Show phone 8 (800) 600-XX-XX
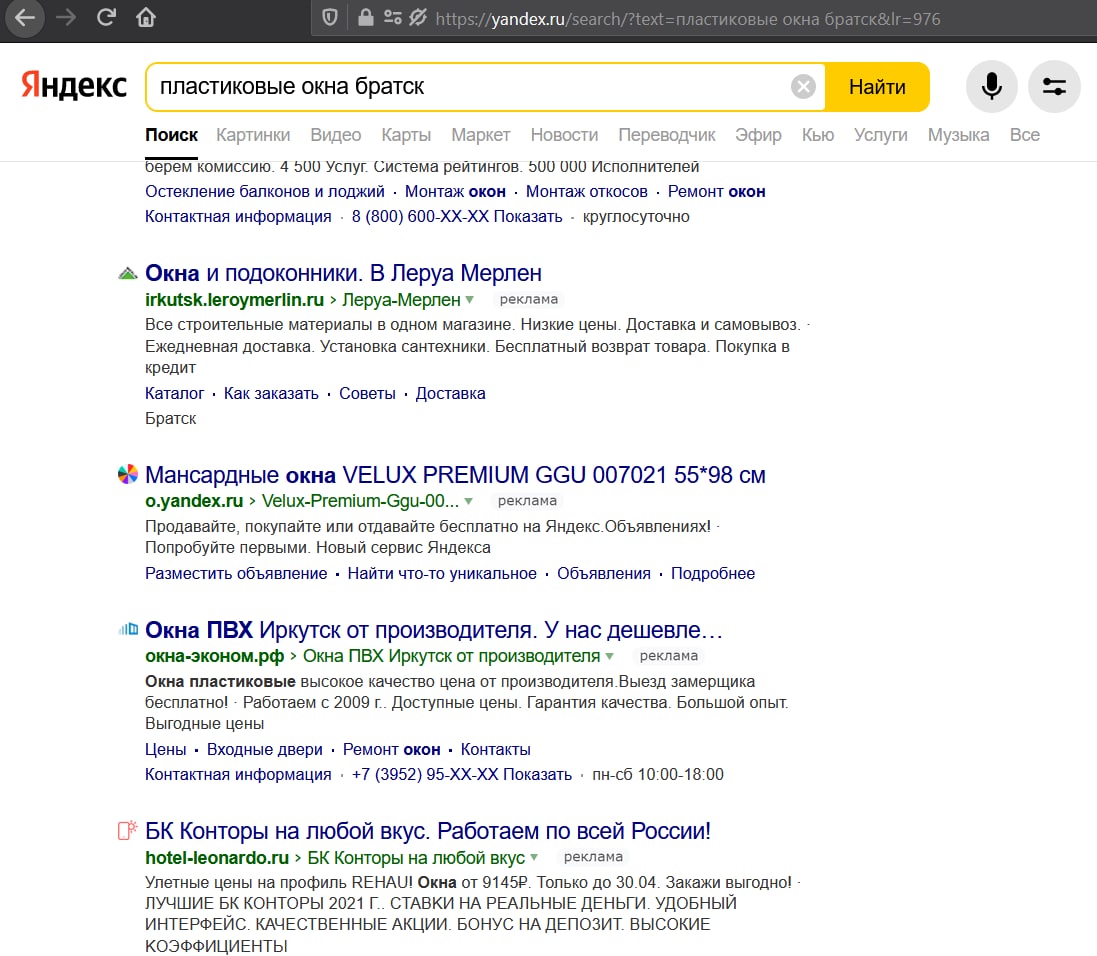 coord(457,217)
